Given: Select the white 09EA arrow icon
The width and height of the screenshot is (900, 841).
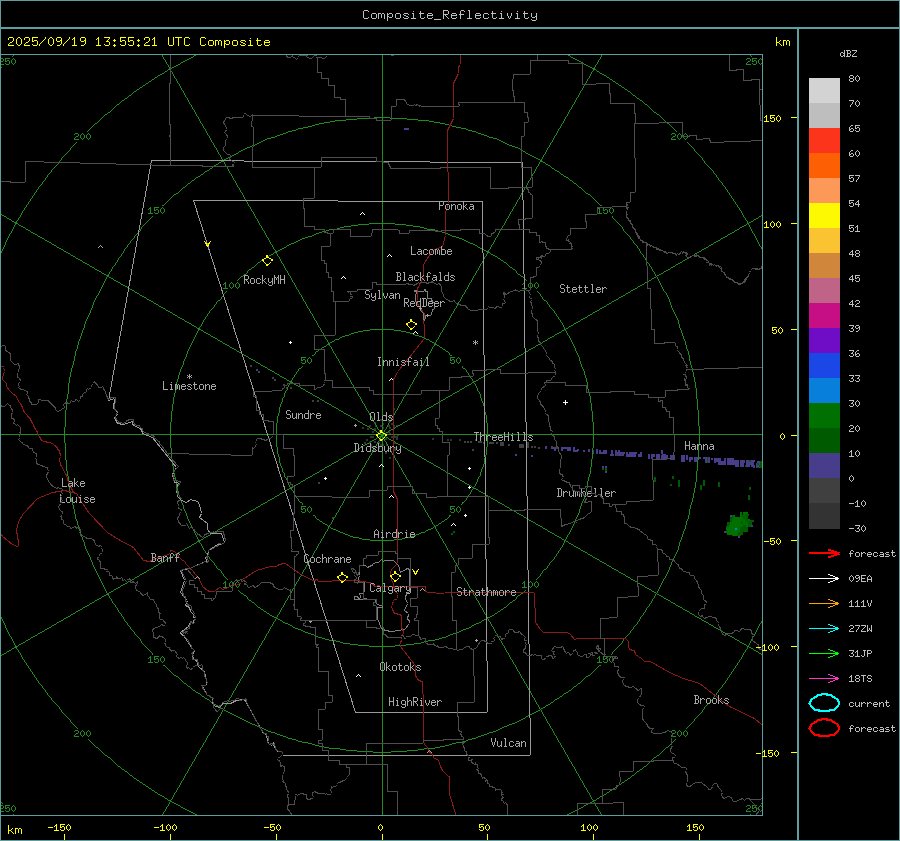Looking at the screenshot, I should [824, 578].
